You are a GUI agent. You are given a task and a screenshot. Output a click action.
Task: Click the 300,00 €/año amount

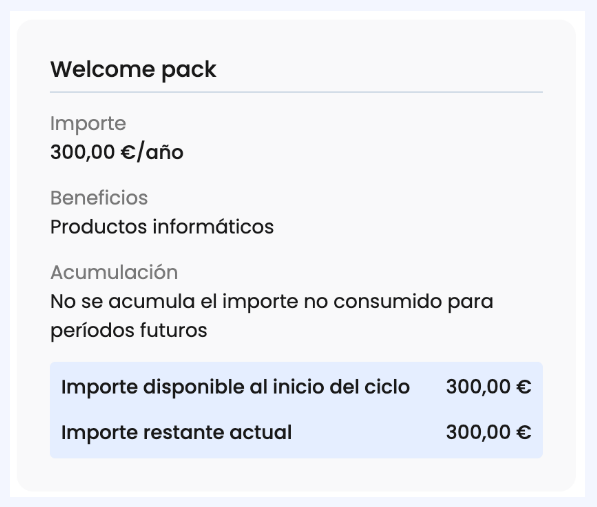[x=117, y=152]
